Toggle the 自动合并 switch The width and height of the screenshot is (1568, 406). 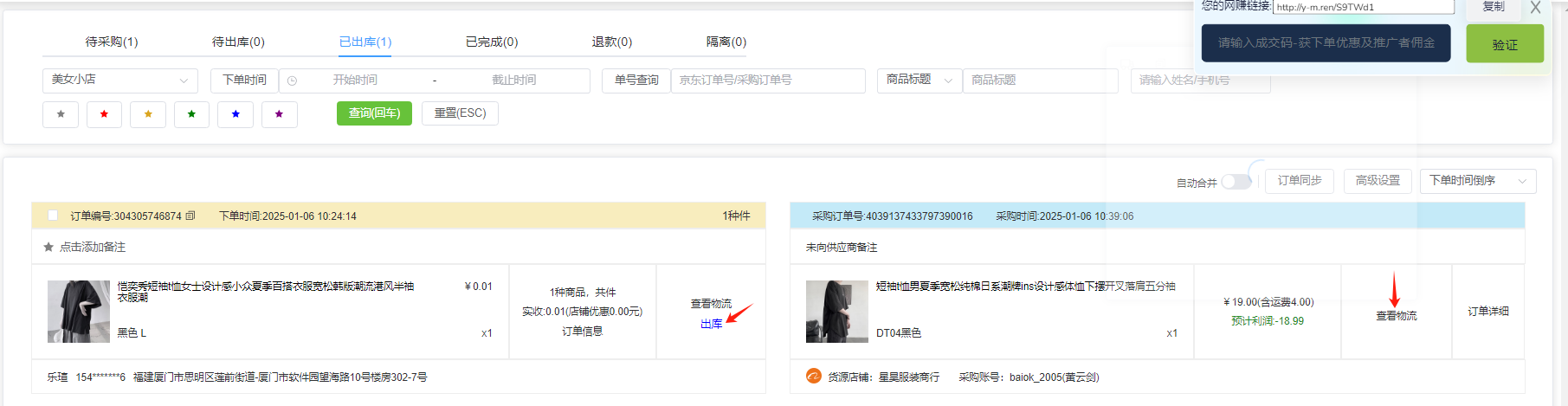point(1236,182)
